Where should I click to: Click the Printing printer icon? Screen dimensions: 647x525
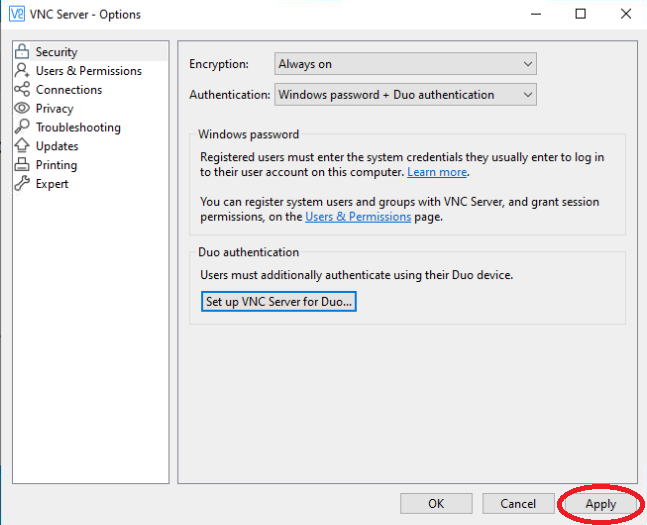coord(22,164)
